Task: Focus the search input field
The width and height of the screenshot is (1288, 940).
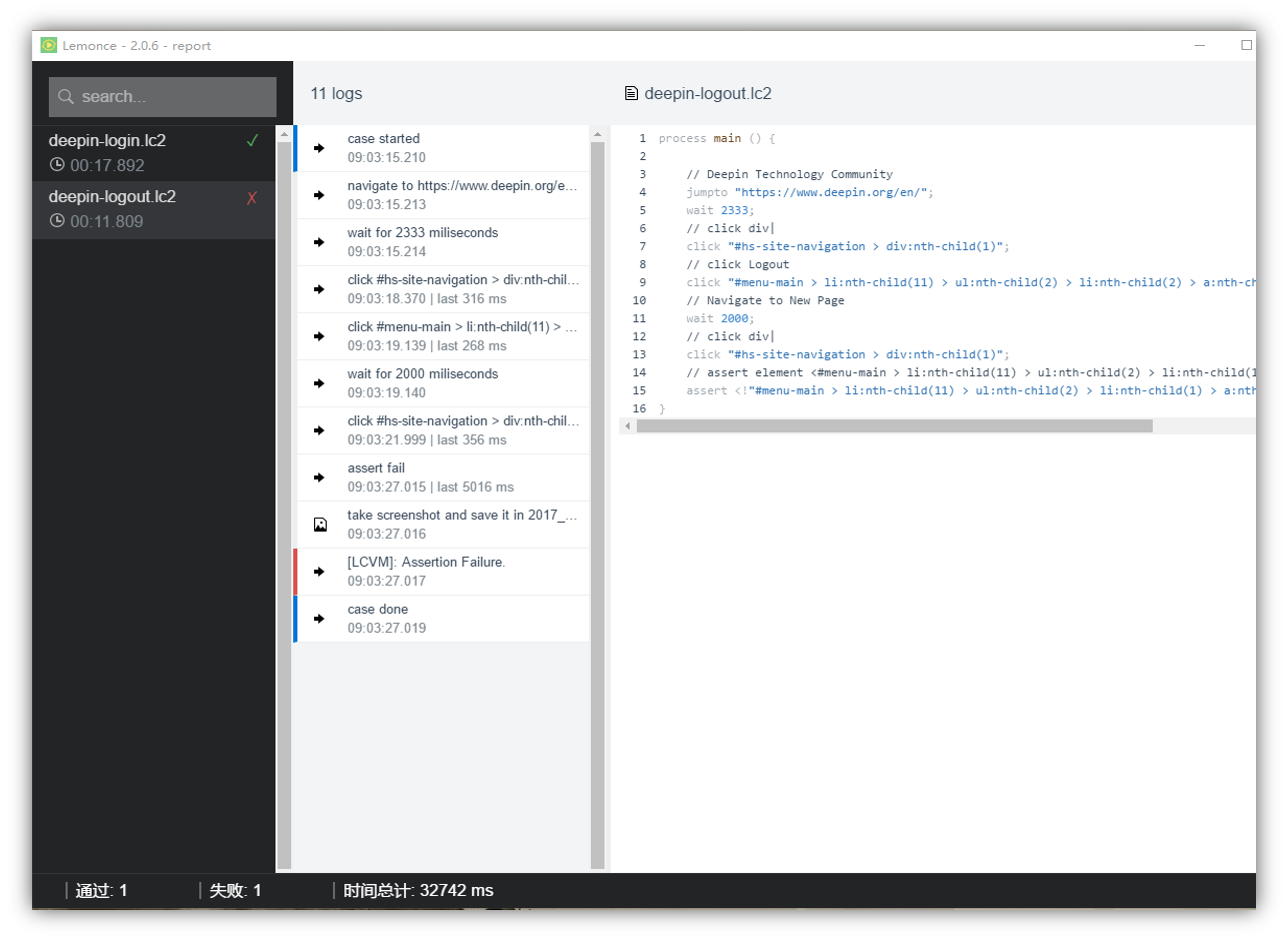Action: coord(163,97)
